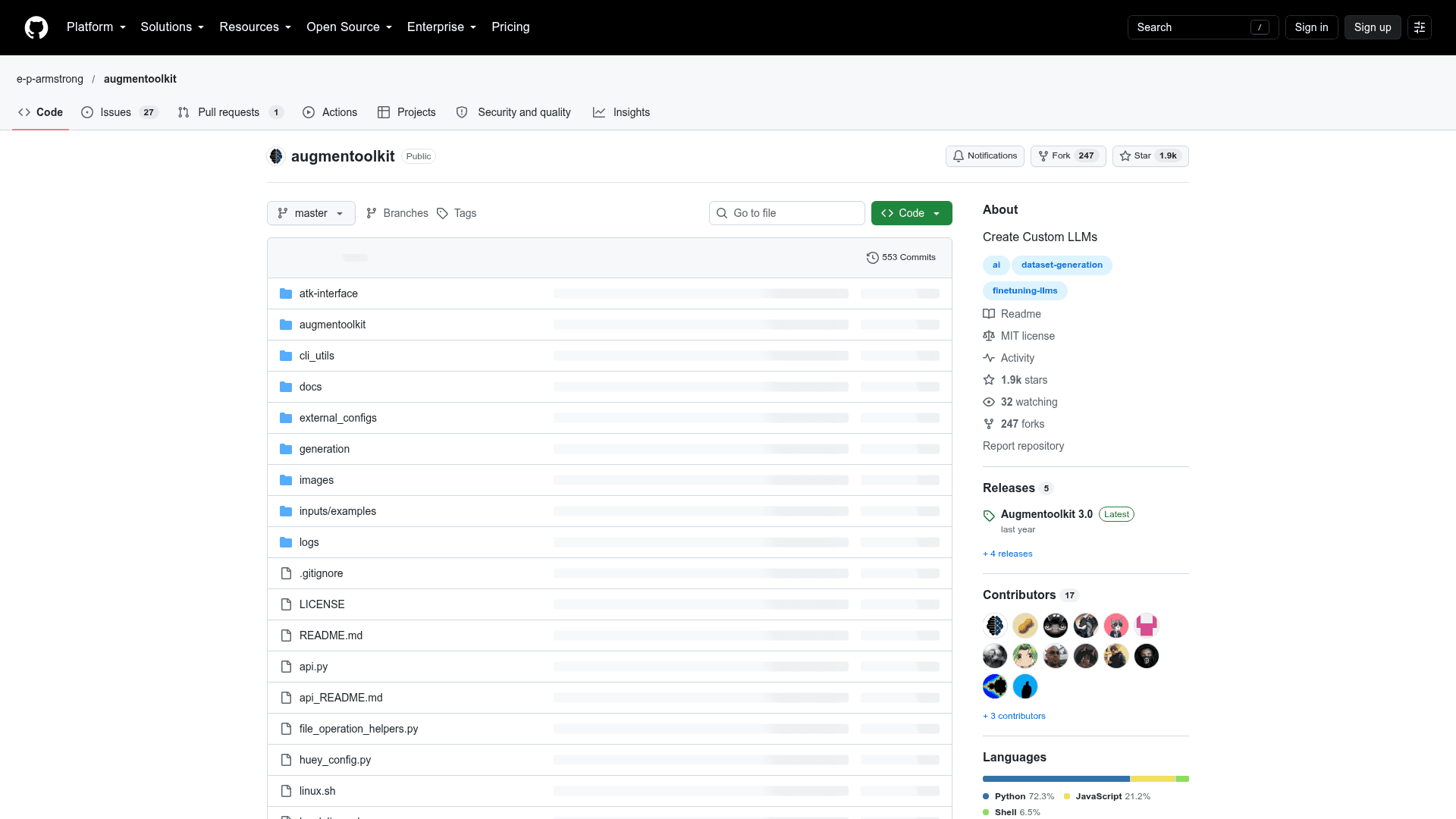
Task: Open the commit history clock icon
Action: point(873,258)
